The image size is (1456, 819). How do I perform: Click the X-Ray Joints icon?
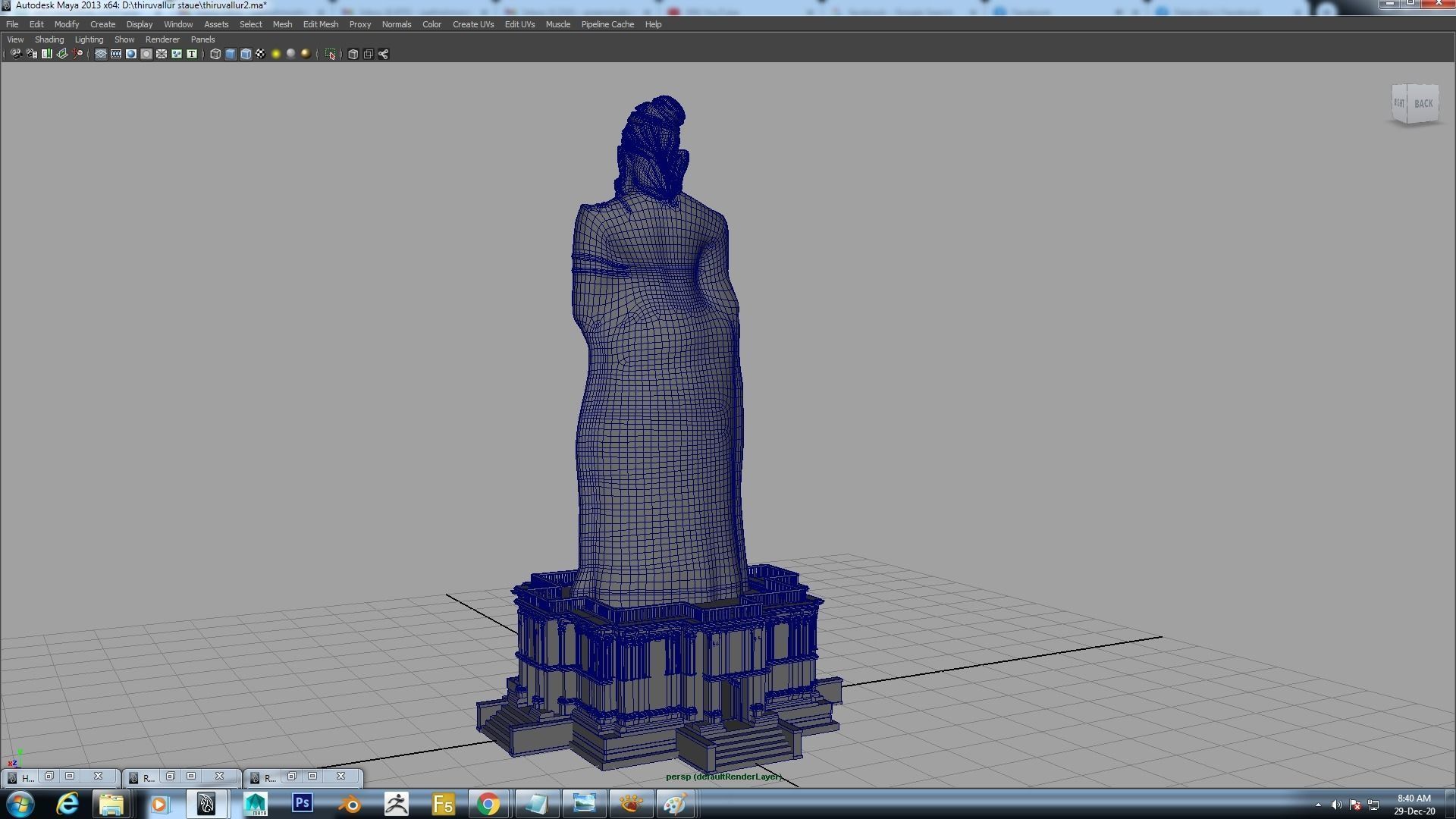[x=384, y=54]
